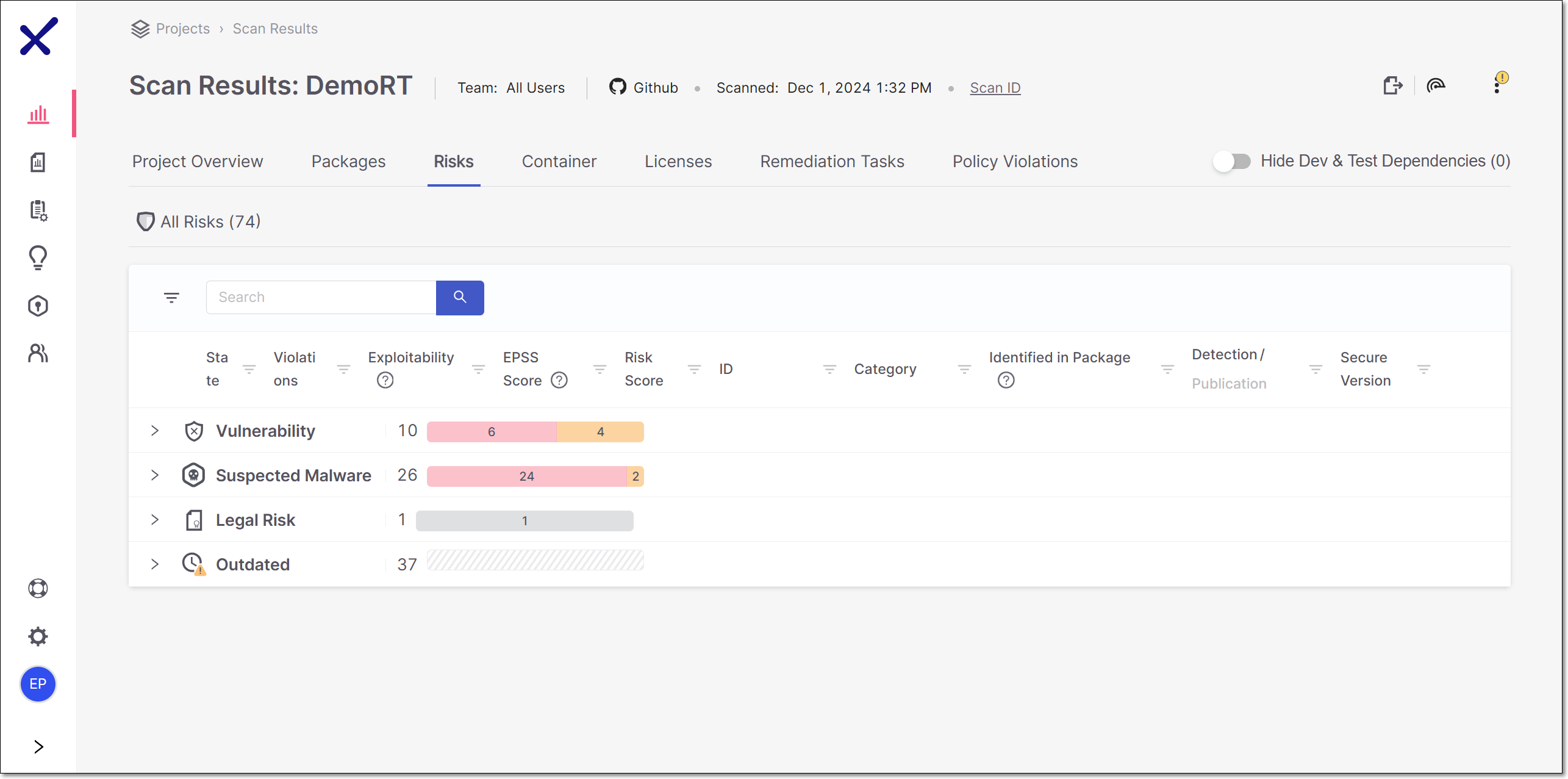Click the All Risks shield icon

coord(145,221)
